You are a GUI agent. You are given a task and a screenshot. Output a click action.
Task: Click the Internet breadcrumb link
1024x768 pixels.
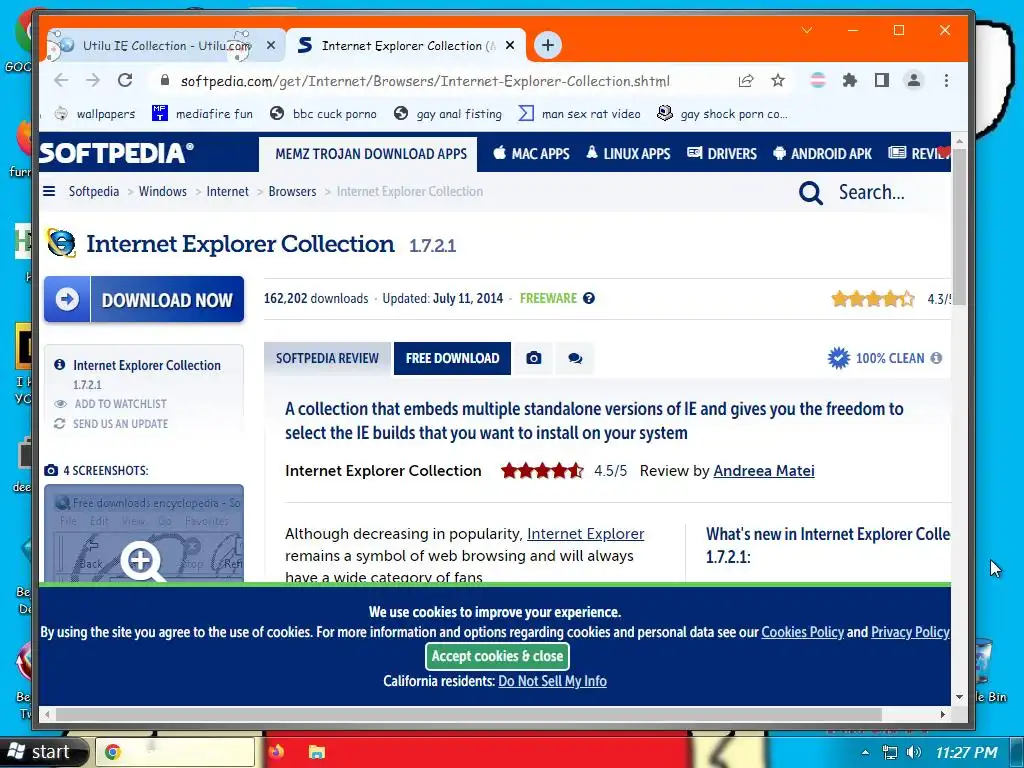coord(227,191)
